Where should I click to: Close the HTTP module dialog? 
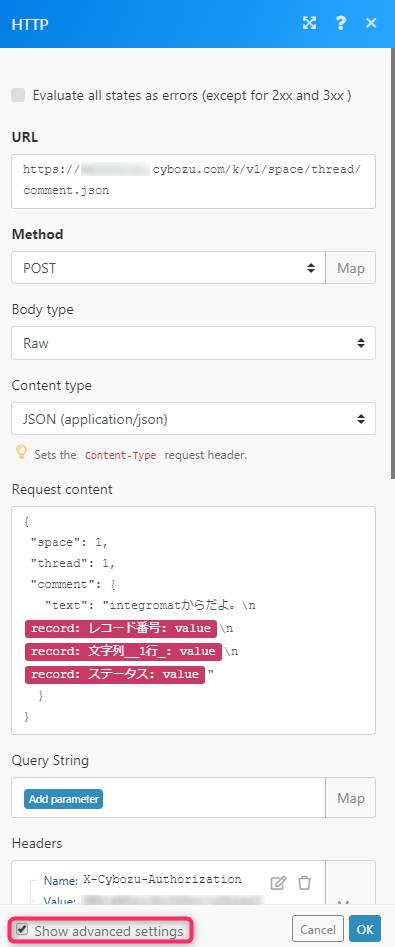pyautogui.click(x=371, y=24)
